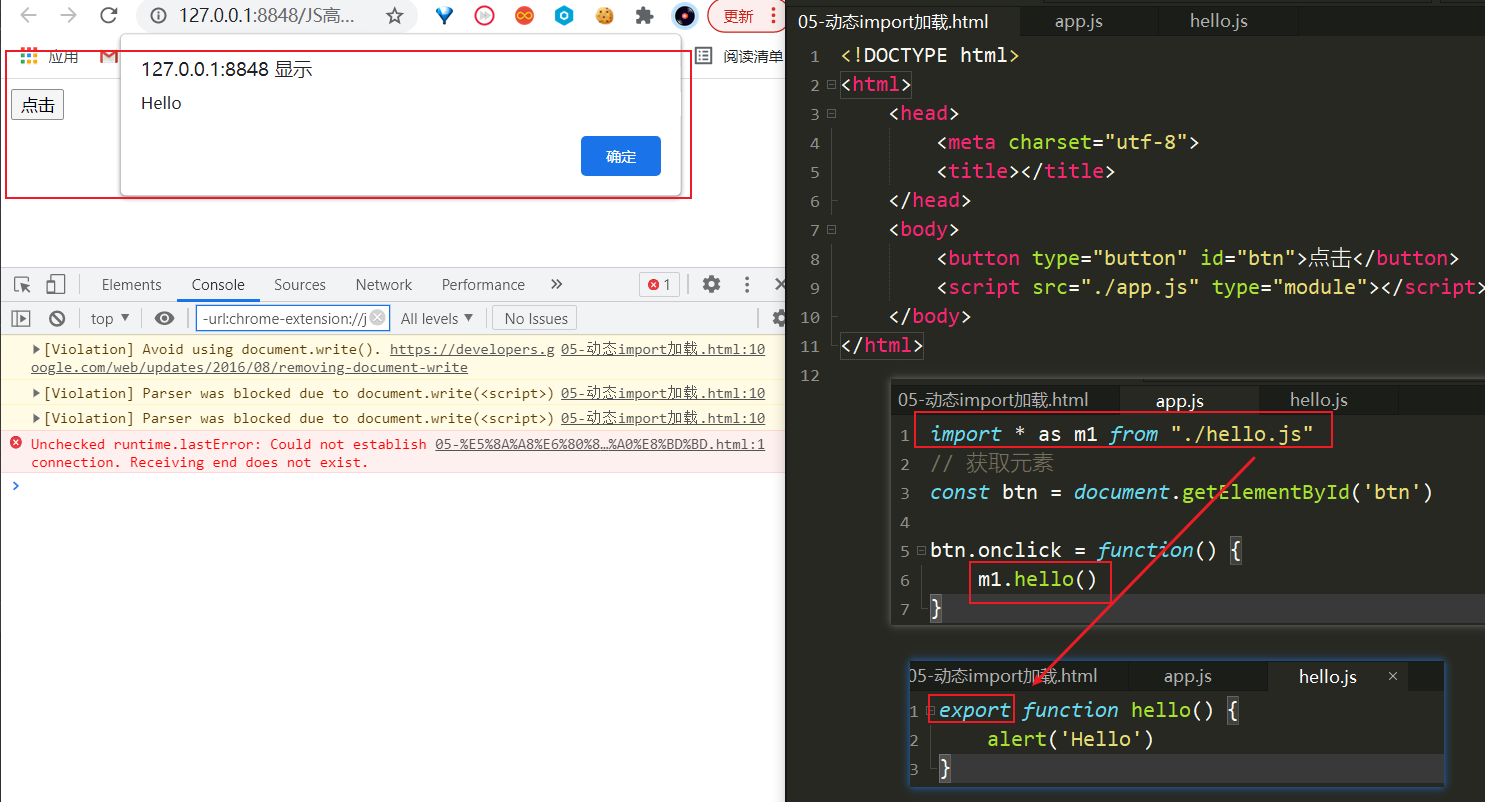Open the top JavaScript context dropdown
The height and width of the screenshot is (802, 1485).
(110, 318)
